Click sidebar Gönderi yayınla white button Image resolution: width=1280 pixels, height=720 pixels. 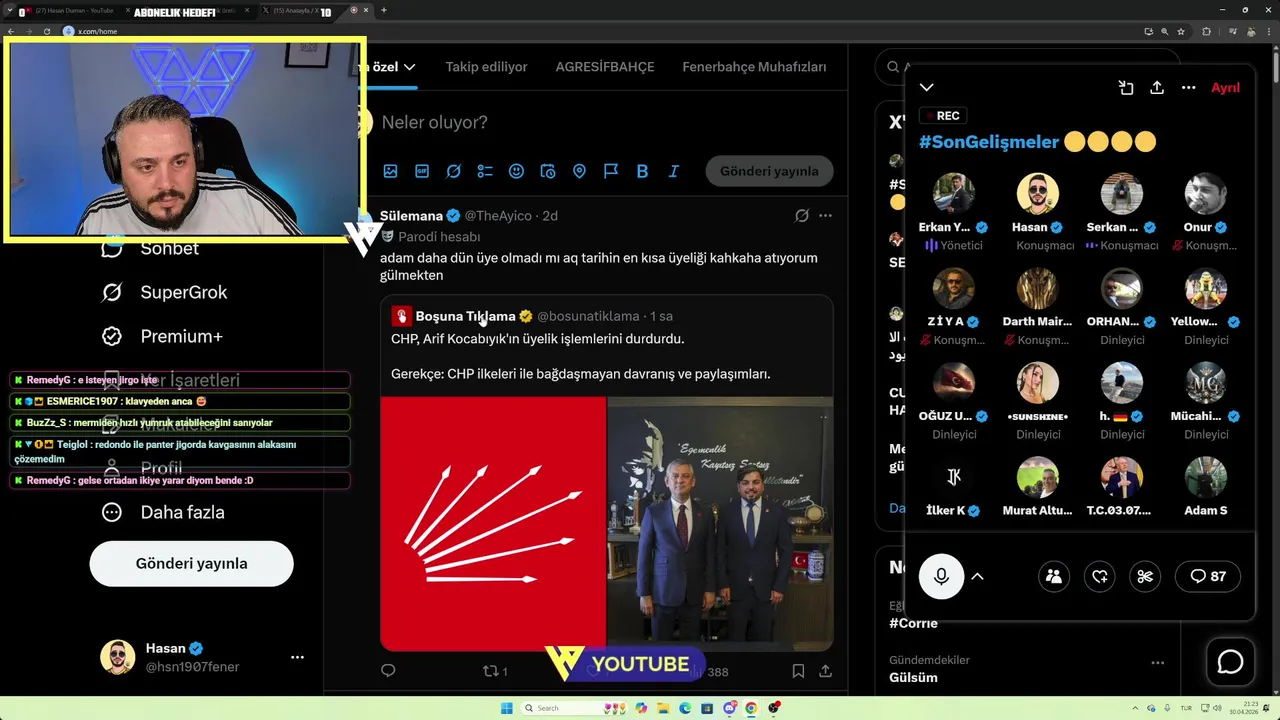tap(191, 563)
